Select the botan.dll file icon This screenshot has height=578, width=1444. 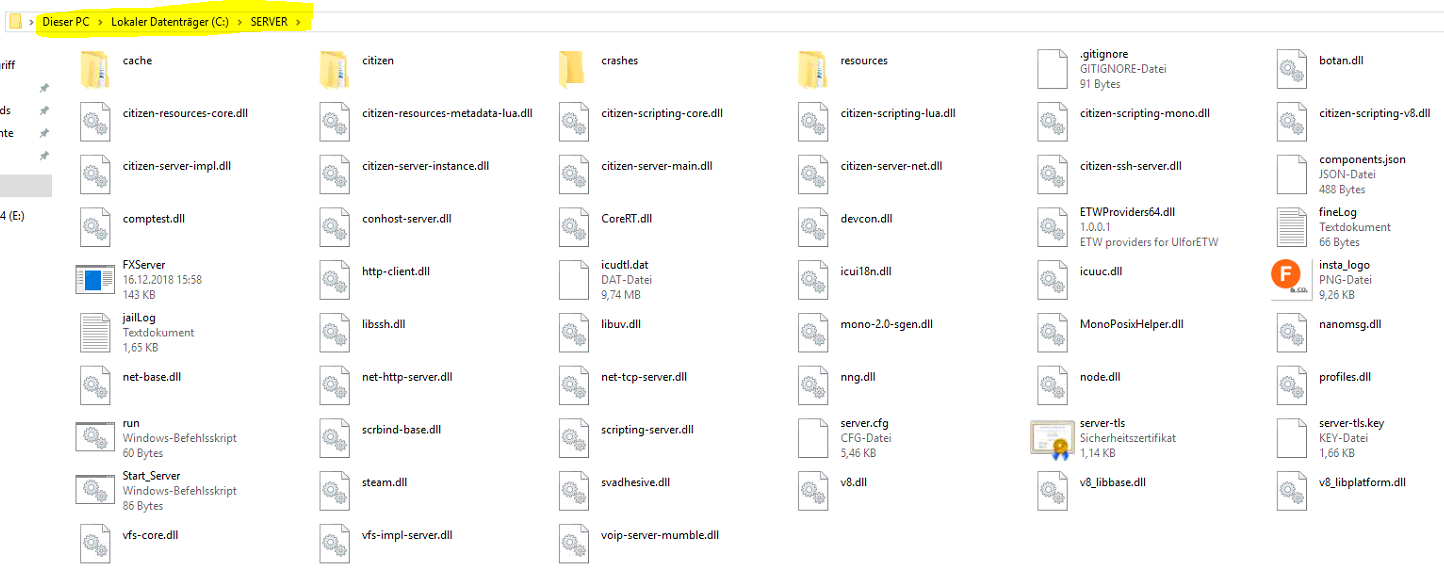pos(1292,69)
